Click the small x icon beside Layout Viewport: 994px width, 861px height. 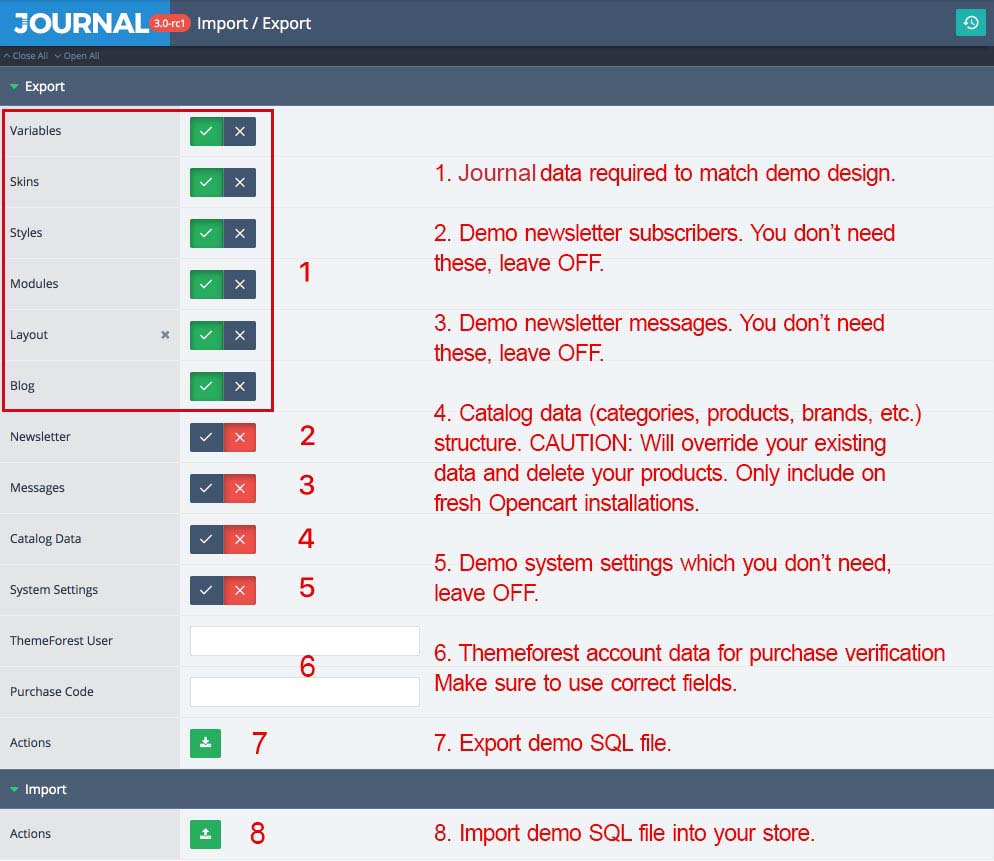tap(165, 335)
